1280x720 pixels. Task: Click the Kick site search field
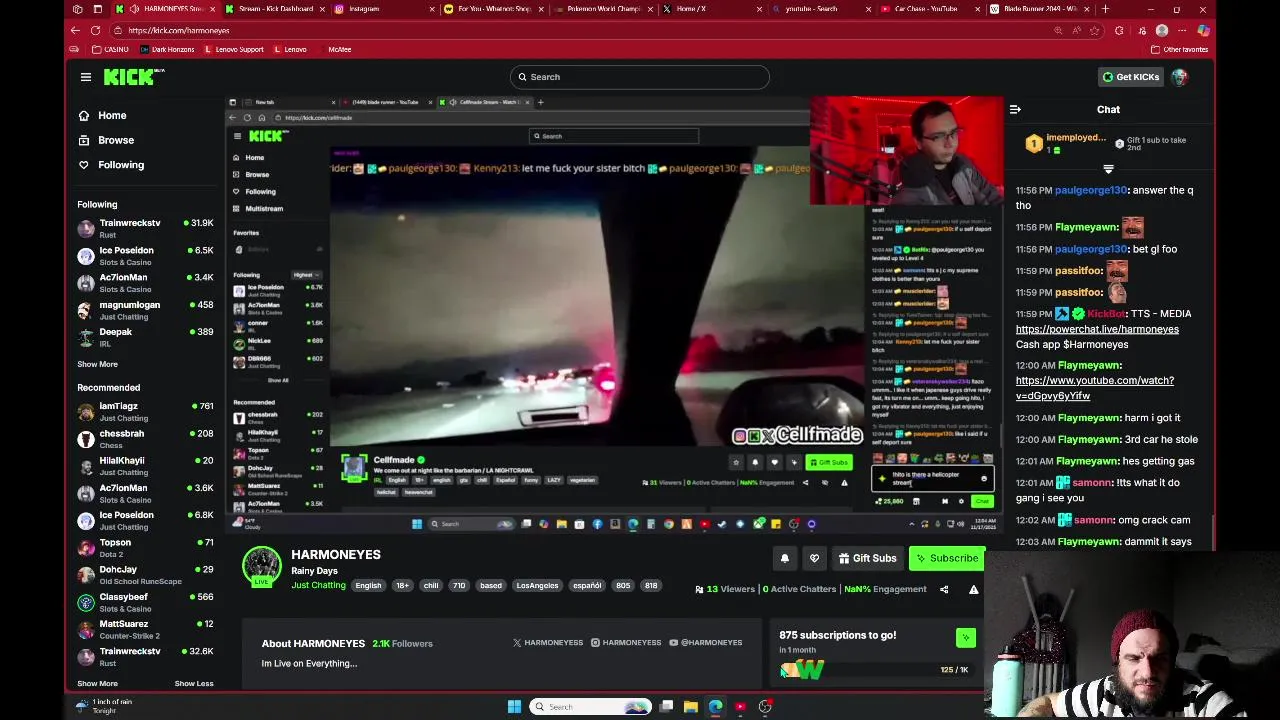click(639, 77)
